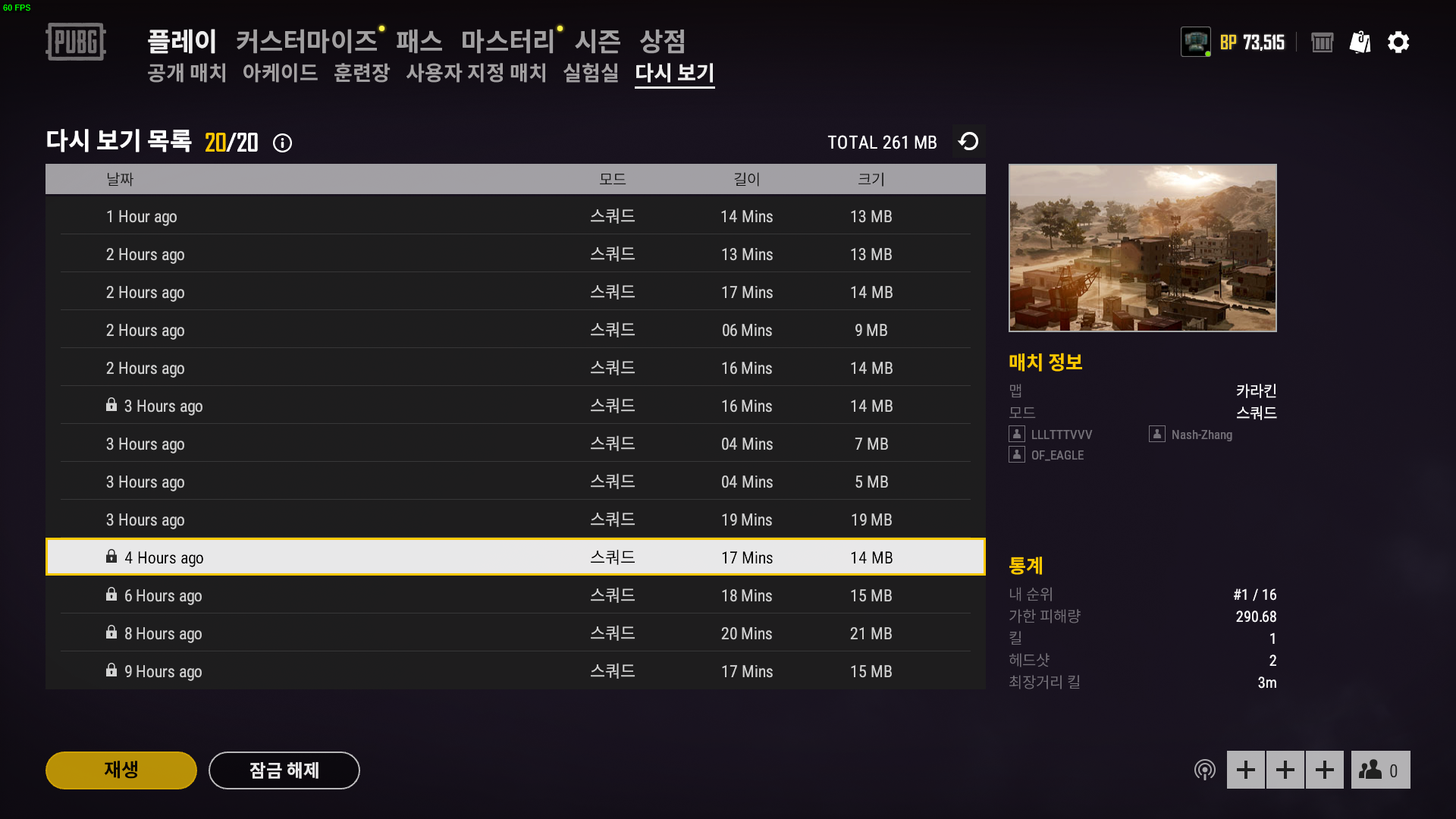This screenshot has width=1456, height=819.
Task: Open the crate inventory icon
Action: (1322, 42)
